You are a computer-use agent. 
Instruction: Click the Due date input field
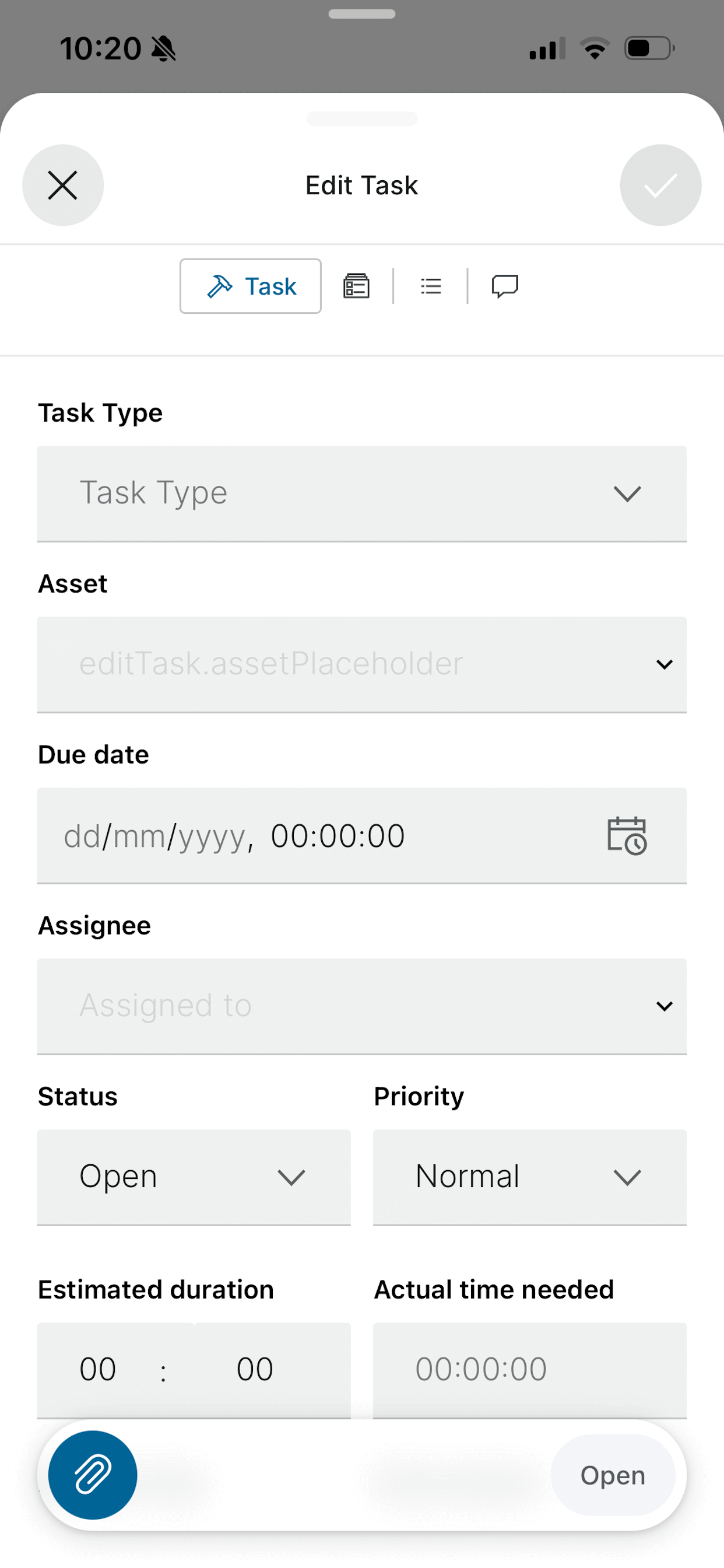tap(362, 836)
